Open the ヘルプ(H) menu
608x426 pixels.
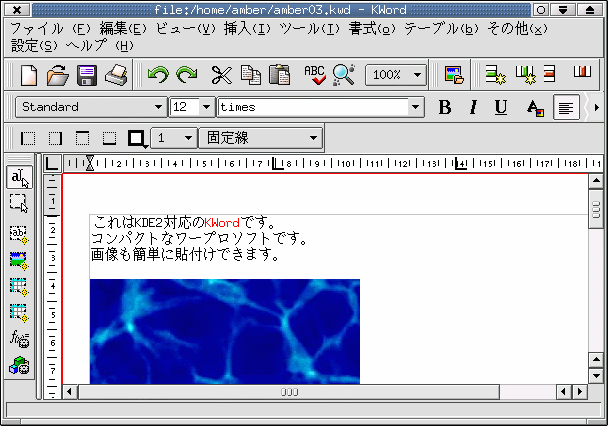tap(100, 46)
